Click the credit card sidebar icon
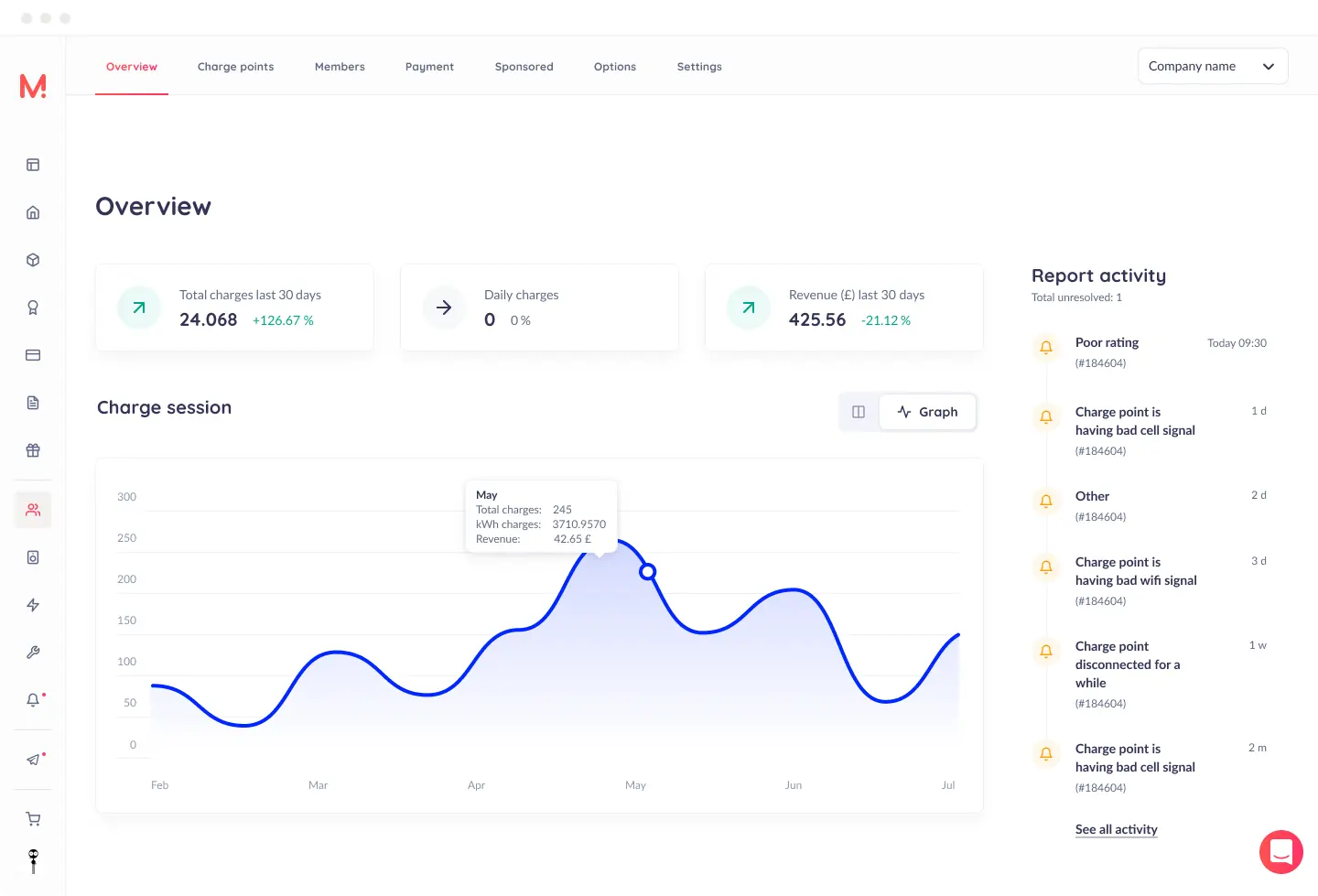This screenshot has height=896, width=1318. [x=33, y=355]
